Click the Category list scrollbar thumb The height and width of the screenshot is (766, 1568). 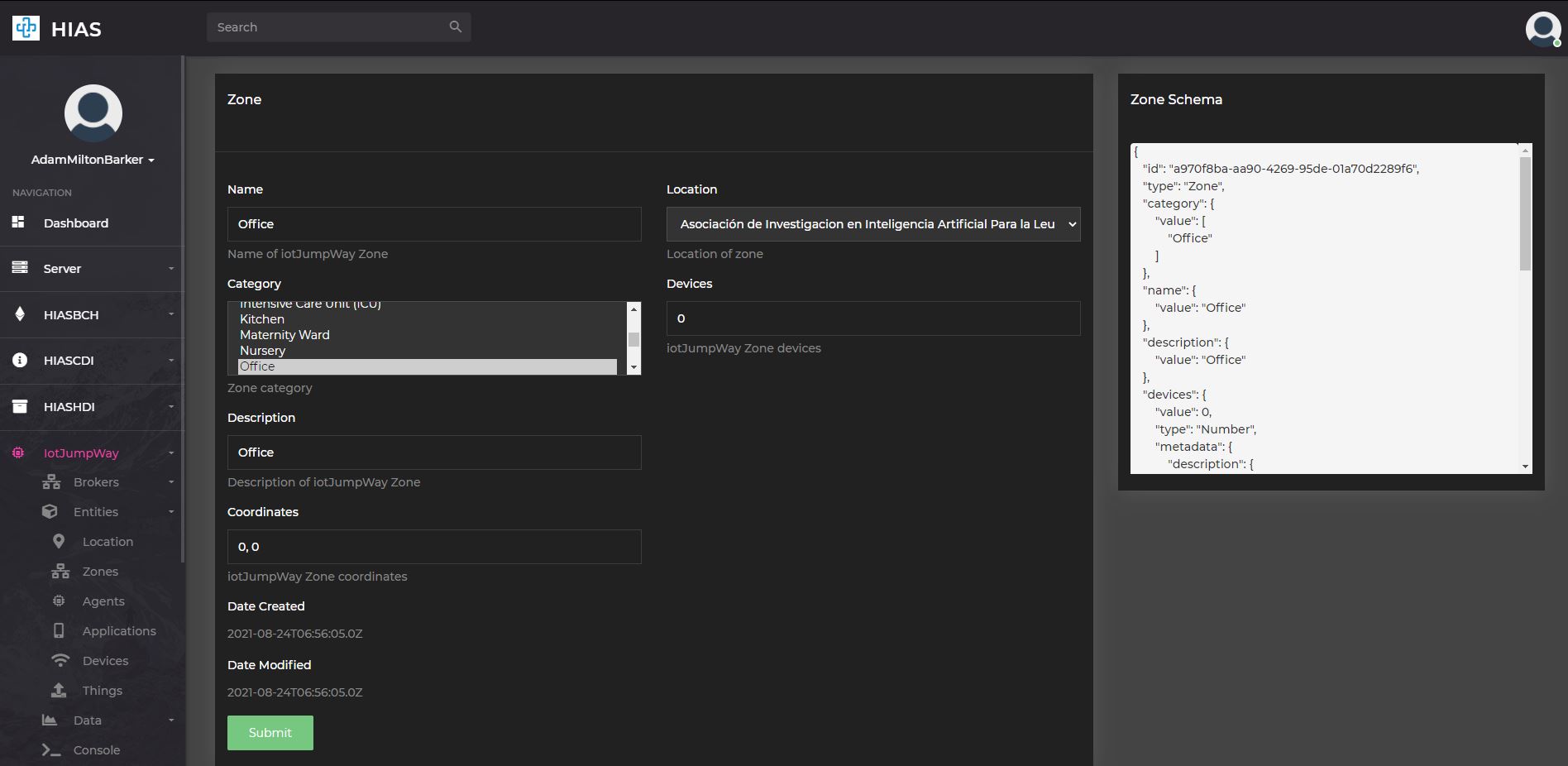point(634,339)
